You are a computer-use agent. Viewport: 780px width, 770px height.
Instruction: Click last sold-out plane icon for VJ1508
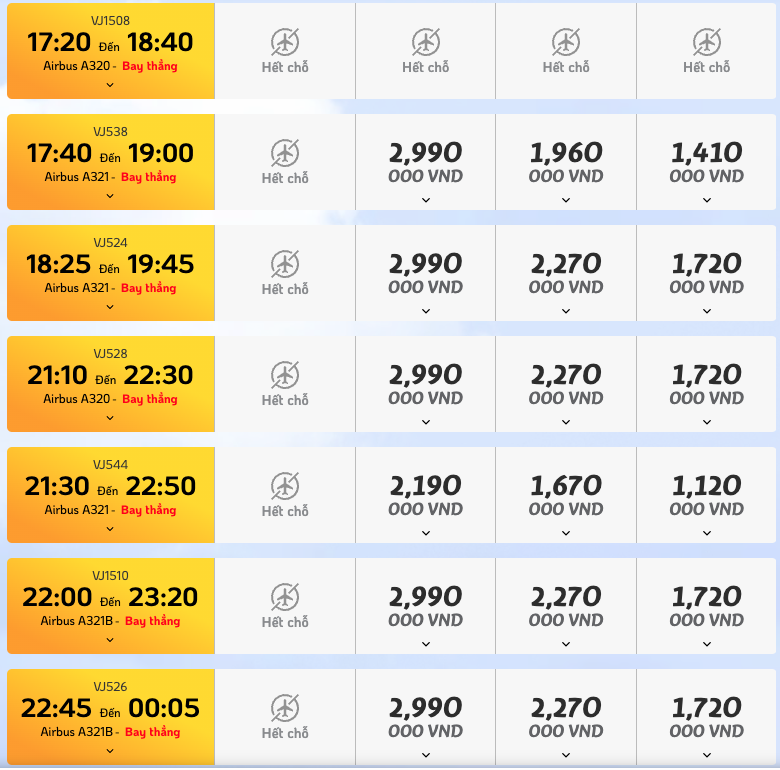[x=707, y=42]
